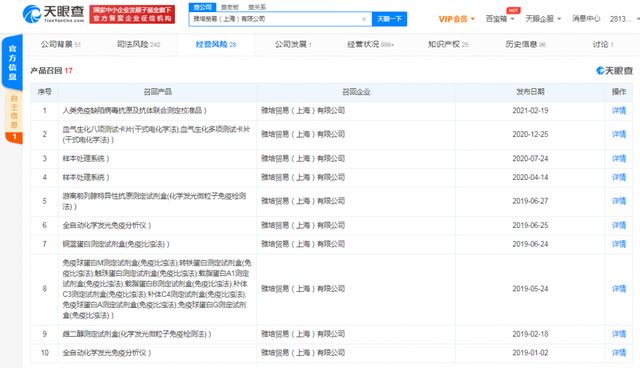Open the 百宝箱 dropdown menu

pyautogui.click(x=500, y=19)
